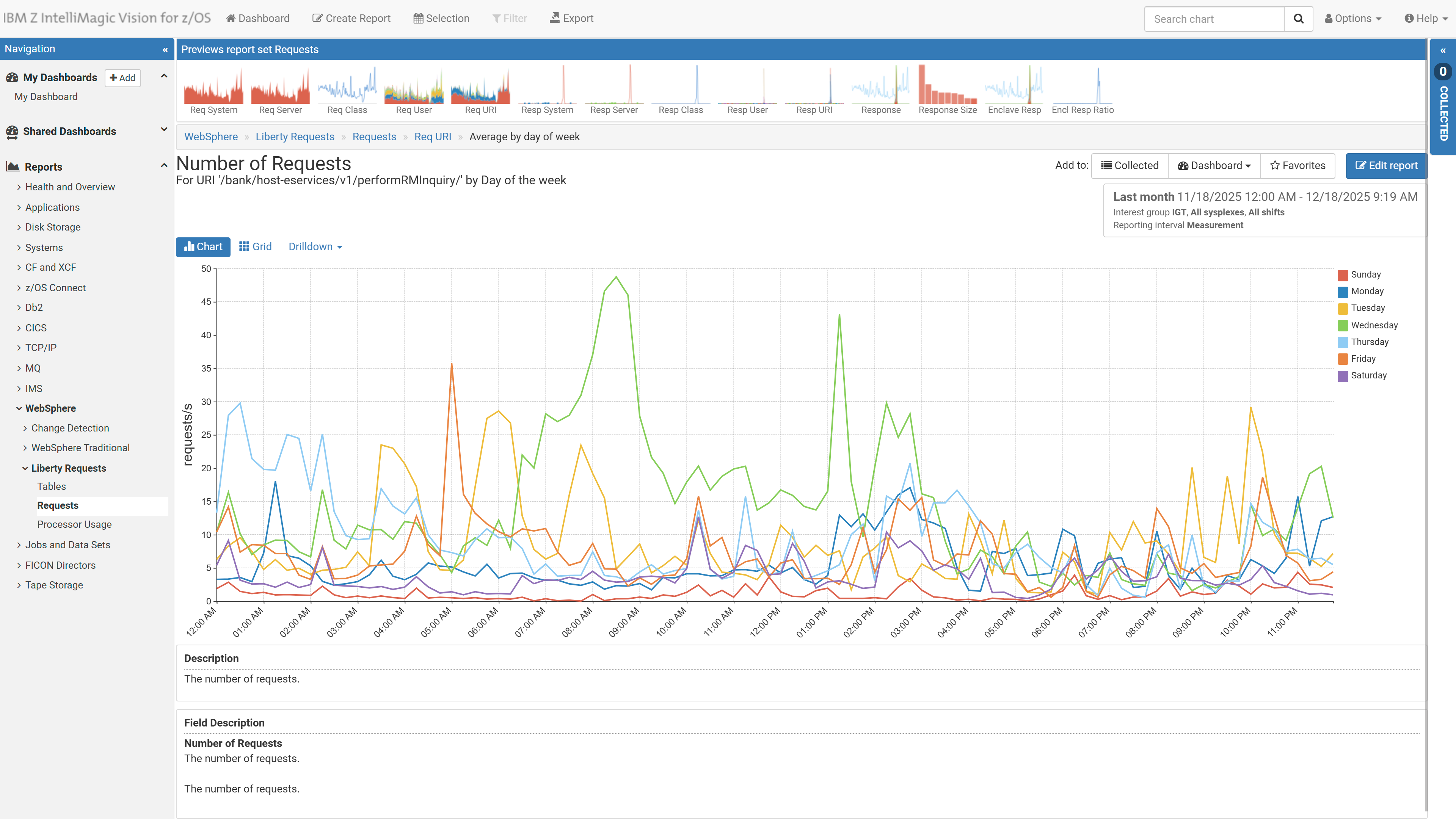Open the Tables report set
Screen dimensions: 1456x819
pyautogui.click(x=52, y=486)
